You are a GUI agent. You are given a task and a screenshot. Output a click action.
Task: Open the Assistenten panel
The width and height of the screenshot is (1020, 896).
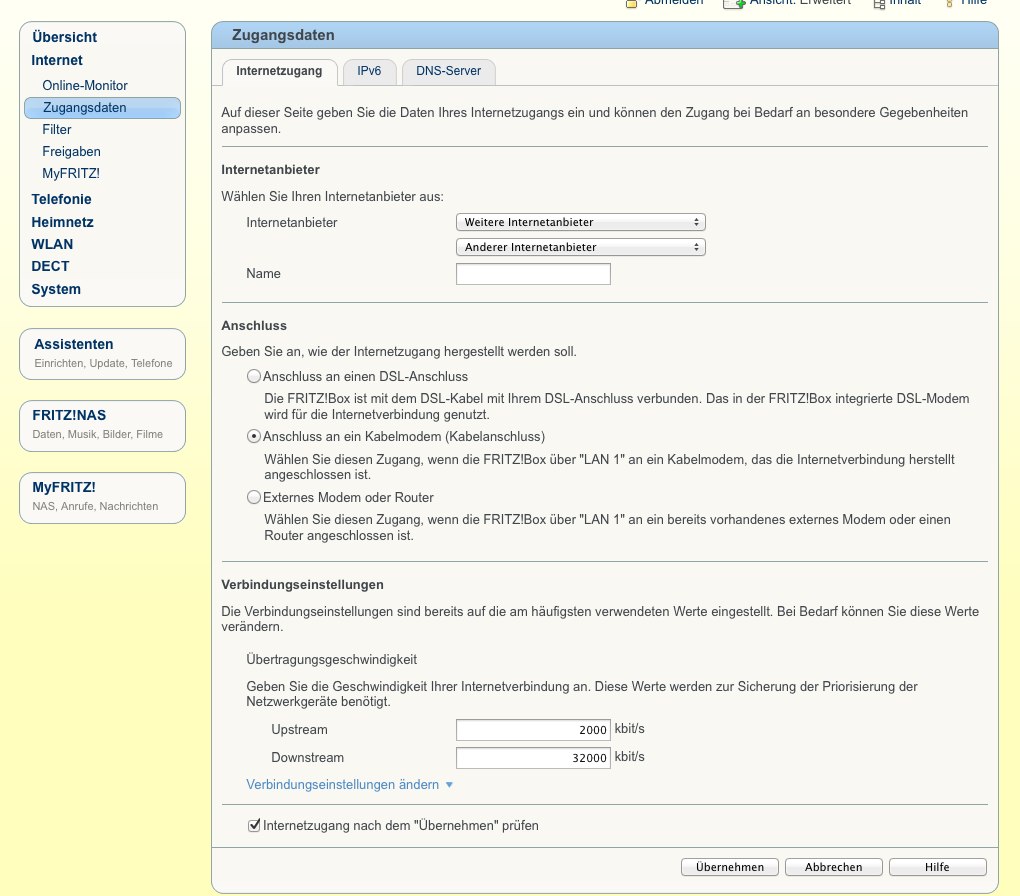click(102, 353)
